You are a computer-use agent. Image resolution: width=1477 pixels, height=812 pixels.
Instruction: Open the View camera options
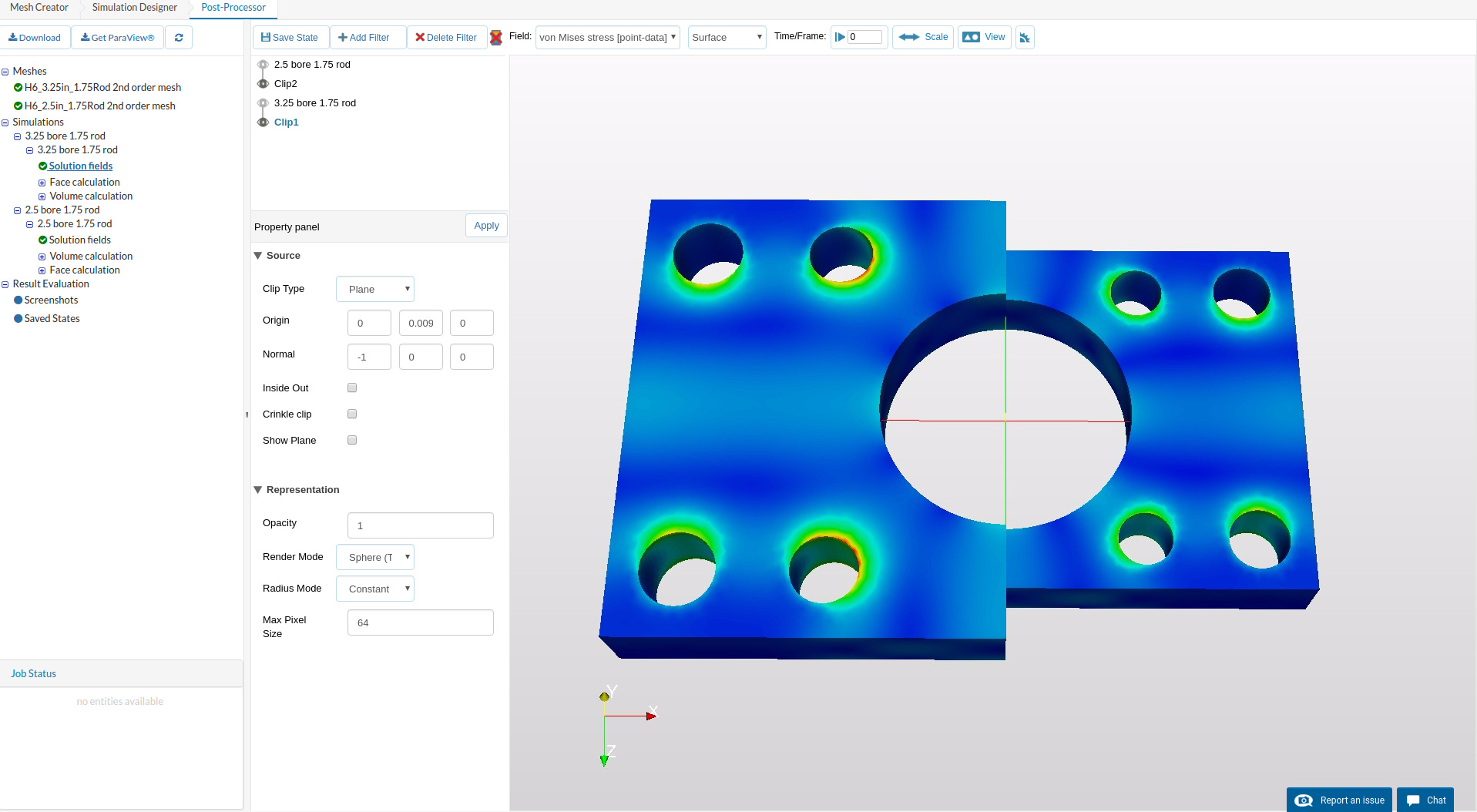tap(984, 37)
